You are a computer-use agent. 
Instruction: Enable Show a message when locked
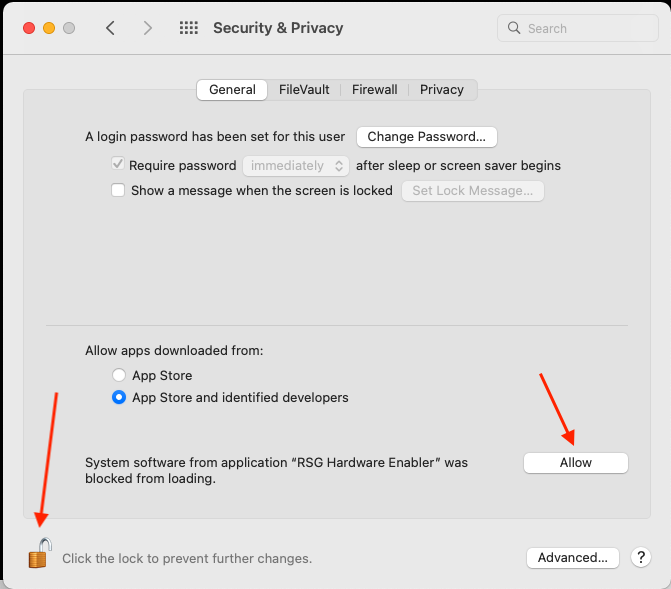(118, 190)
